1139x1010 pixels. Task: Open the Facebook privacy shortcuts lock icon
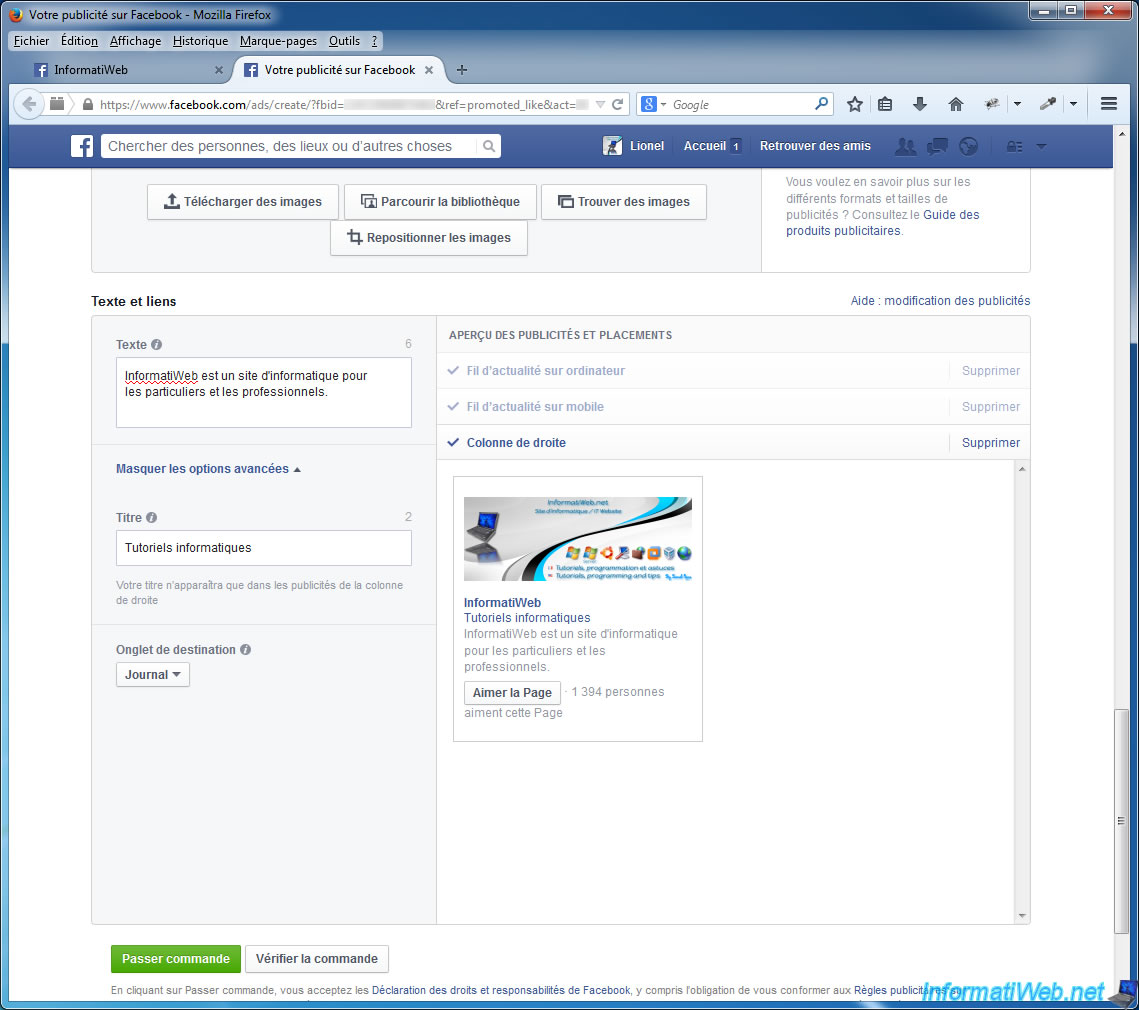coord(1014,147)
